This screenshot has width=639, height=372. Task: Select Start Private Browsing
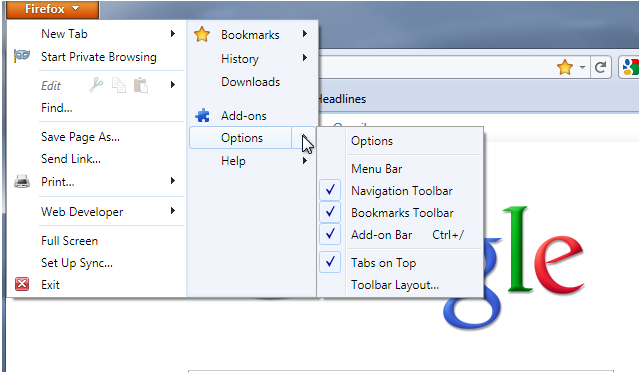[99, 57]
